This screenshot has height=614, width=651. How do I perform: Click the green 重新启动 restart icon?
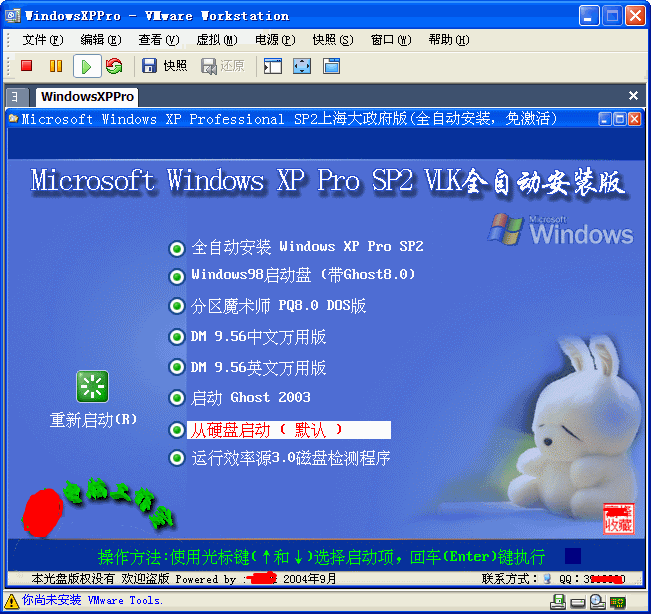click(x=93, y=387)
